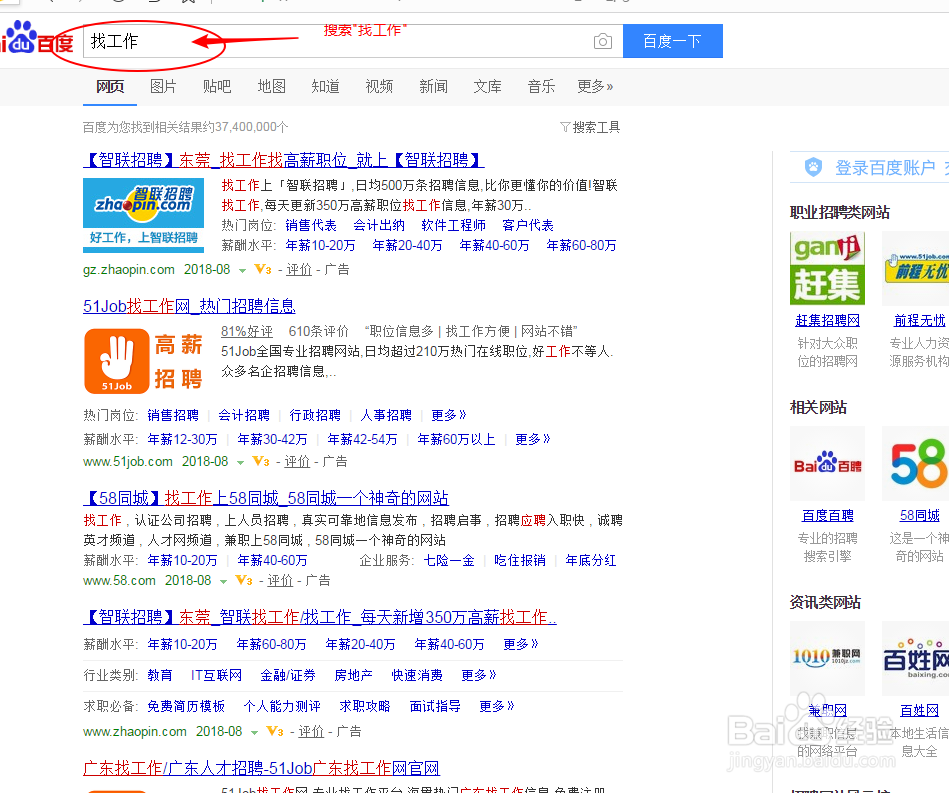Image resolution: width=949 pixels, height=793 pixels.
Task: Click the 1010兼职网 logo
Action: click(827, 658)
